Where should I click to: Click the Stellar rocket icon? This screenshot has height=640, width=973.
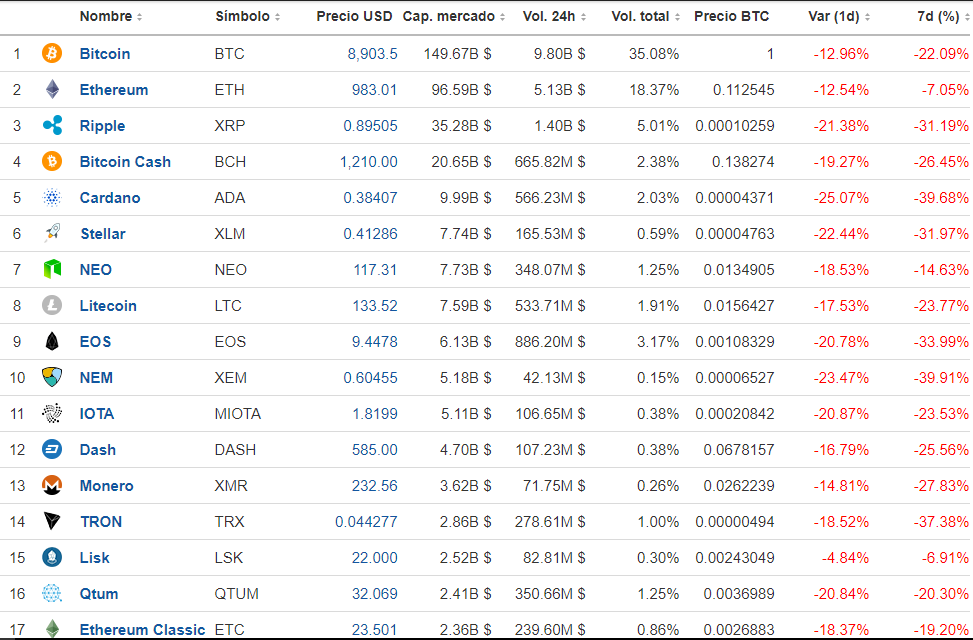pos(52,233)
